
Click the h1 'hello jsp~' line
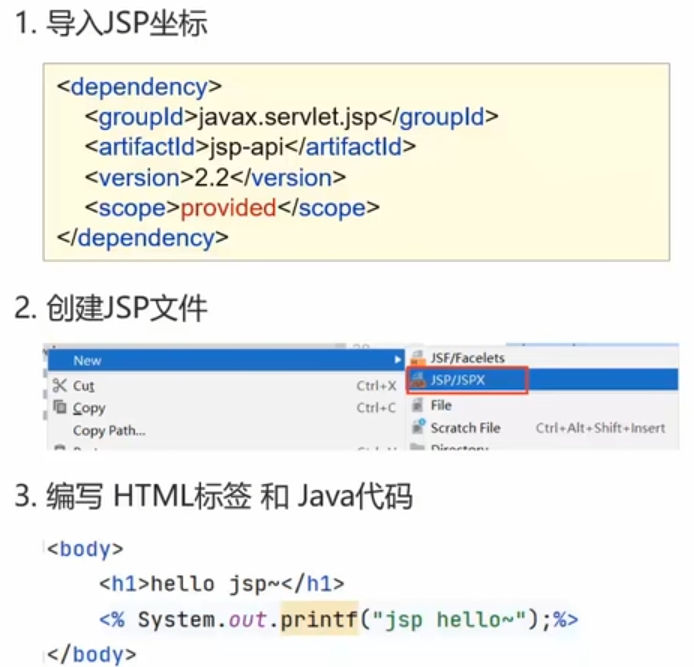(x=222, y=584)
